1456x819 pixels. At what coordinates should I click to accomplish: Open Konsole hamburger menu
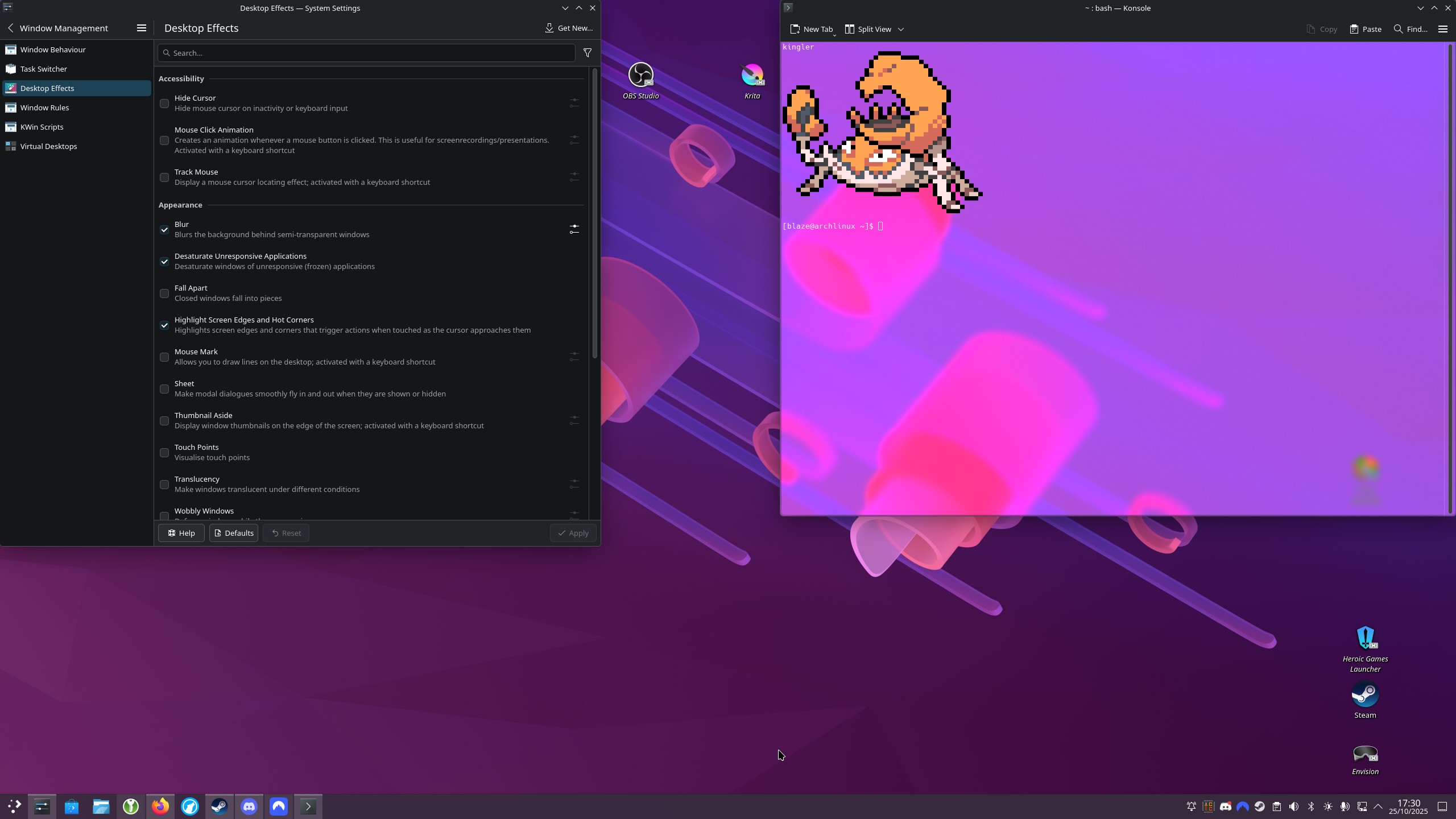(x=1442, y=29)
